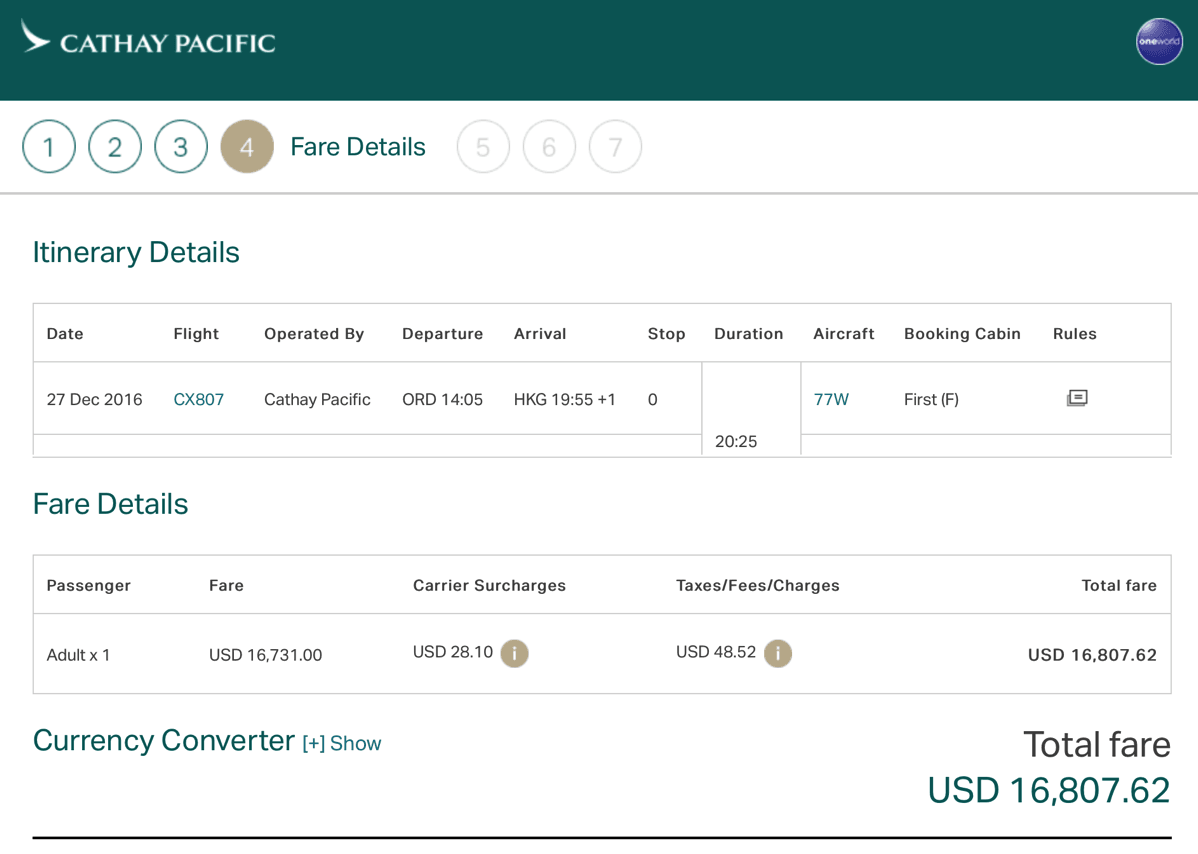The height and width of the screenshot is (854, 1198).
Task: Go to step 3 of booking
Action: [x=180, y=147]
